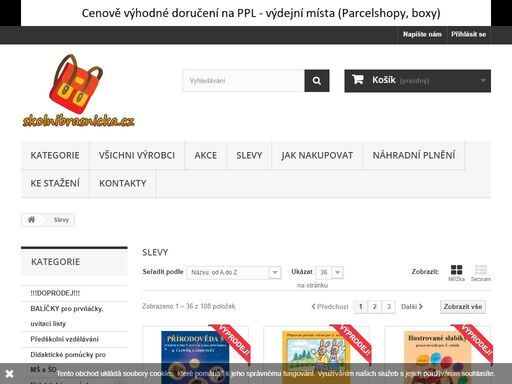This screenshot has height=384, width=512.
Task: Click the Přihlásit se link
Action: tap(468, 34)
